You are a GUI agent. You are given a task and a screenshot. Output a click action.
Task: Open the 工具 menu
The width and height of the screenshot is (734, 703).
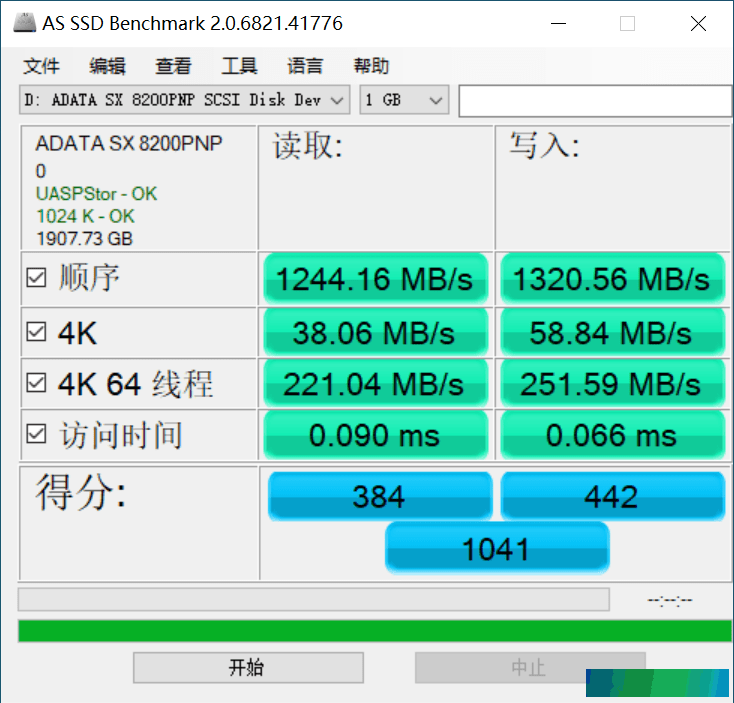coord(239,66)
